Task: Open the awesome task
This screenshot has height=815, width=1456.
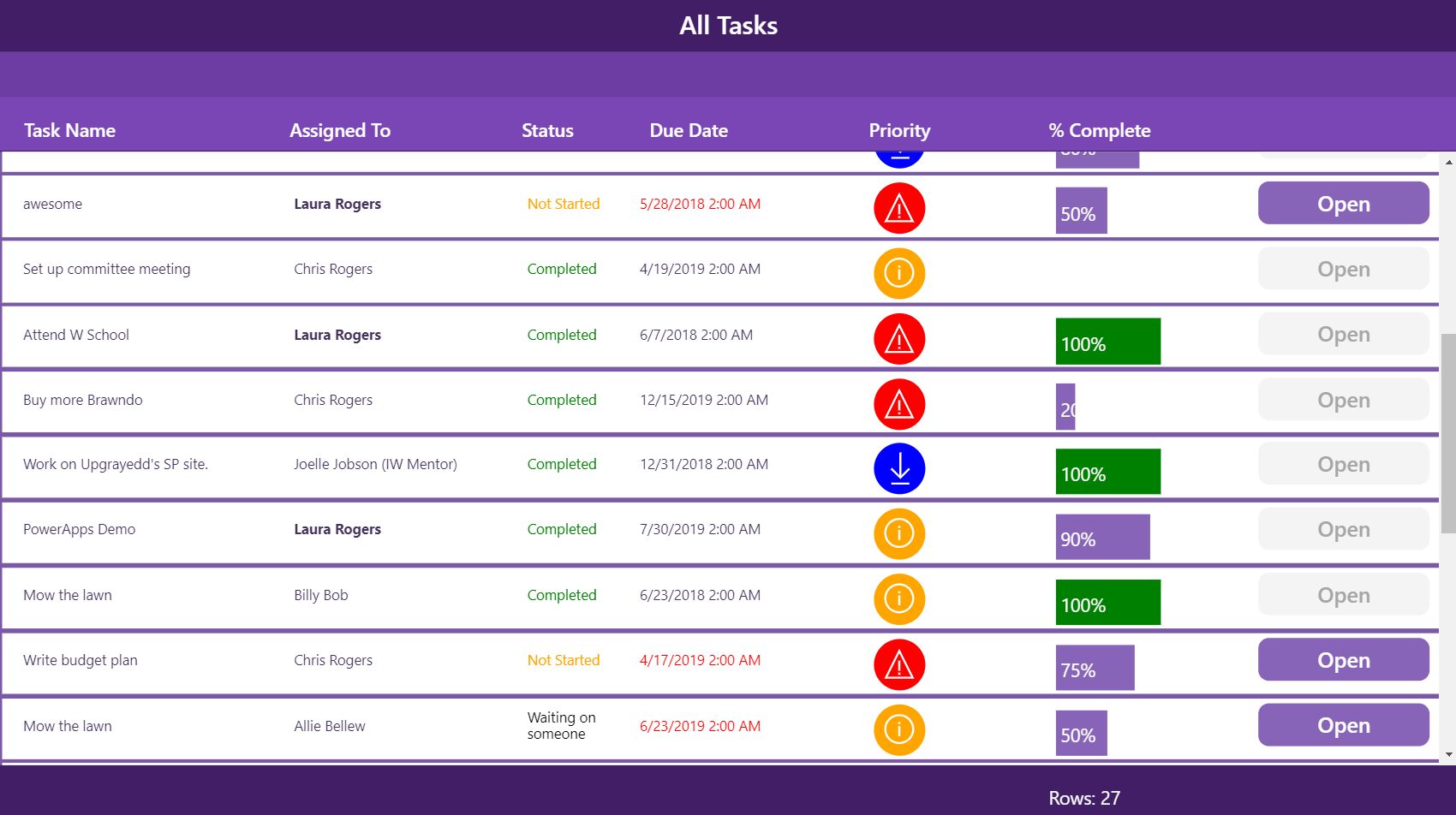Action: click(x=1343, y=204)
